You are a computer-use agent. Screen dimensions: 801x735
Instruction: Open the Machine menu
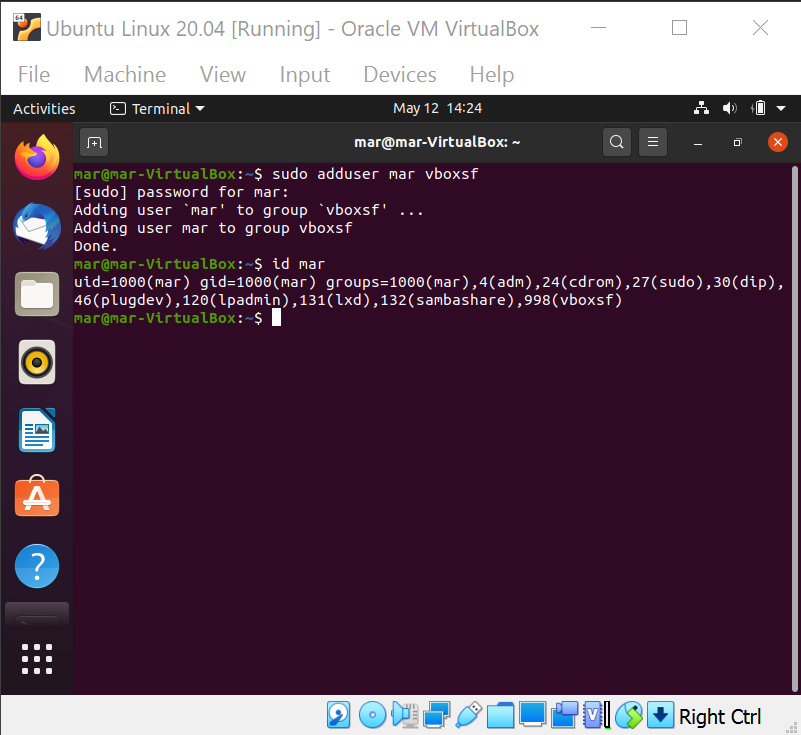click(124, 74)
